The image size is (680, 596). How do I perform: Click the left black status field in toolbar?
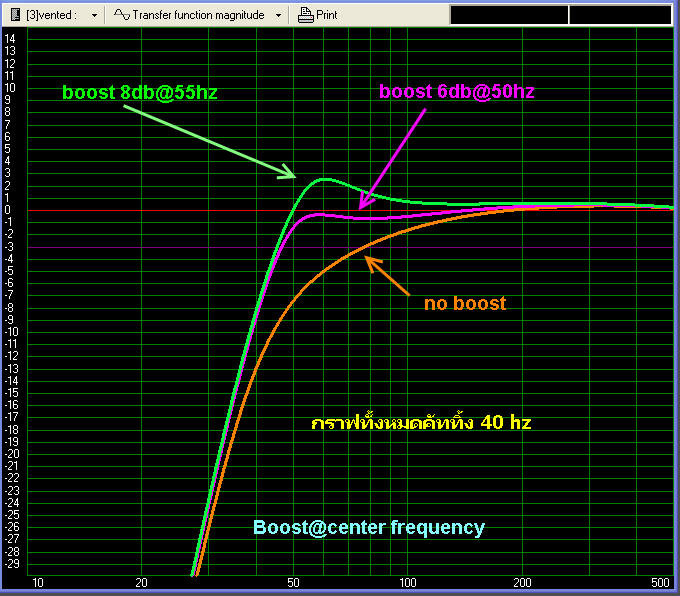coord(509,15)
